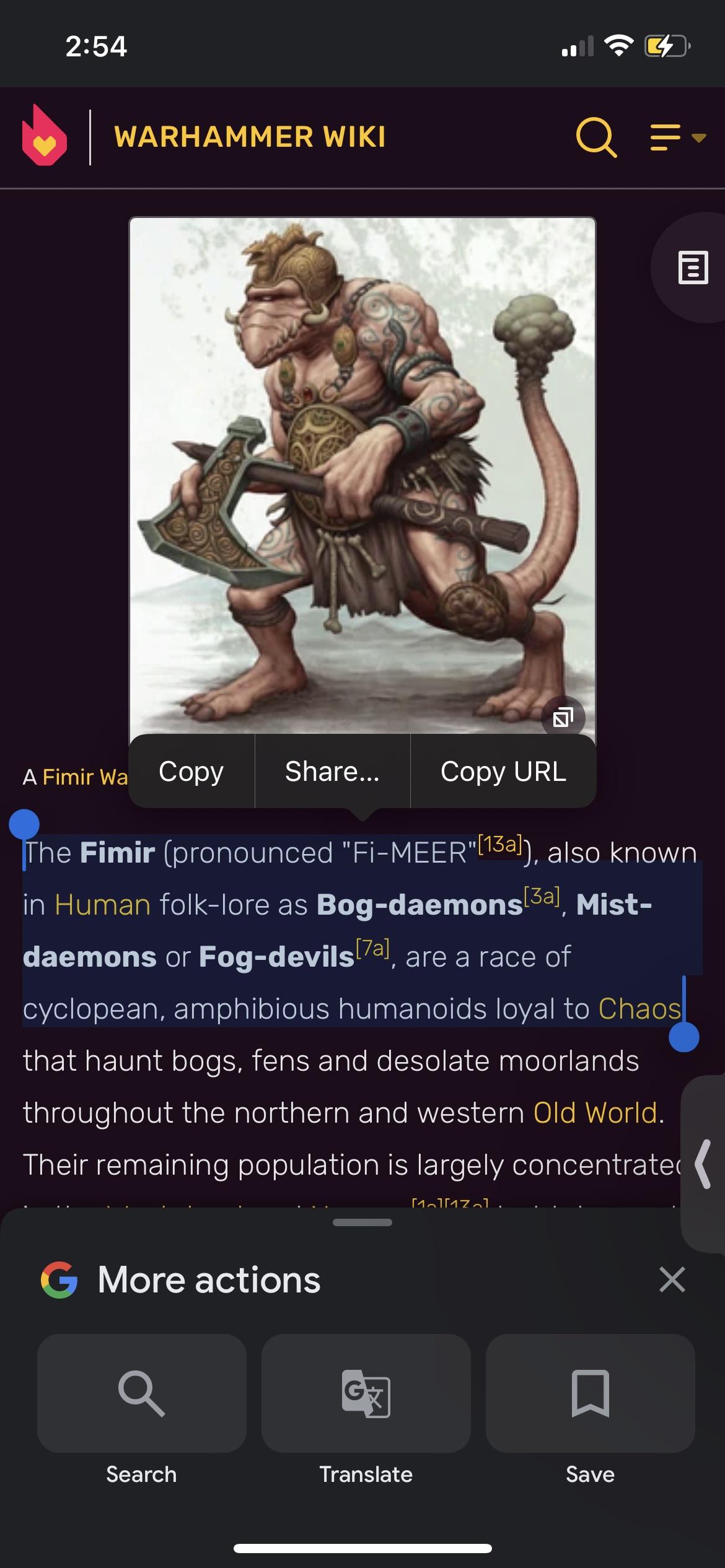This screenshot has height=1568, width=725.
Task: Select Copy URL in the popup
Action: (503, 772)
